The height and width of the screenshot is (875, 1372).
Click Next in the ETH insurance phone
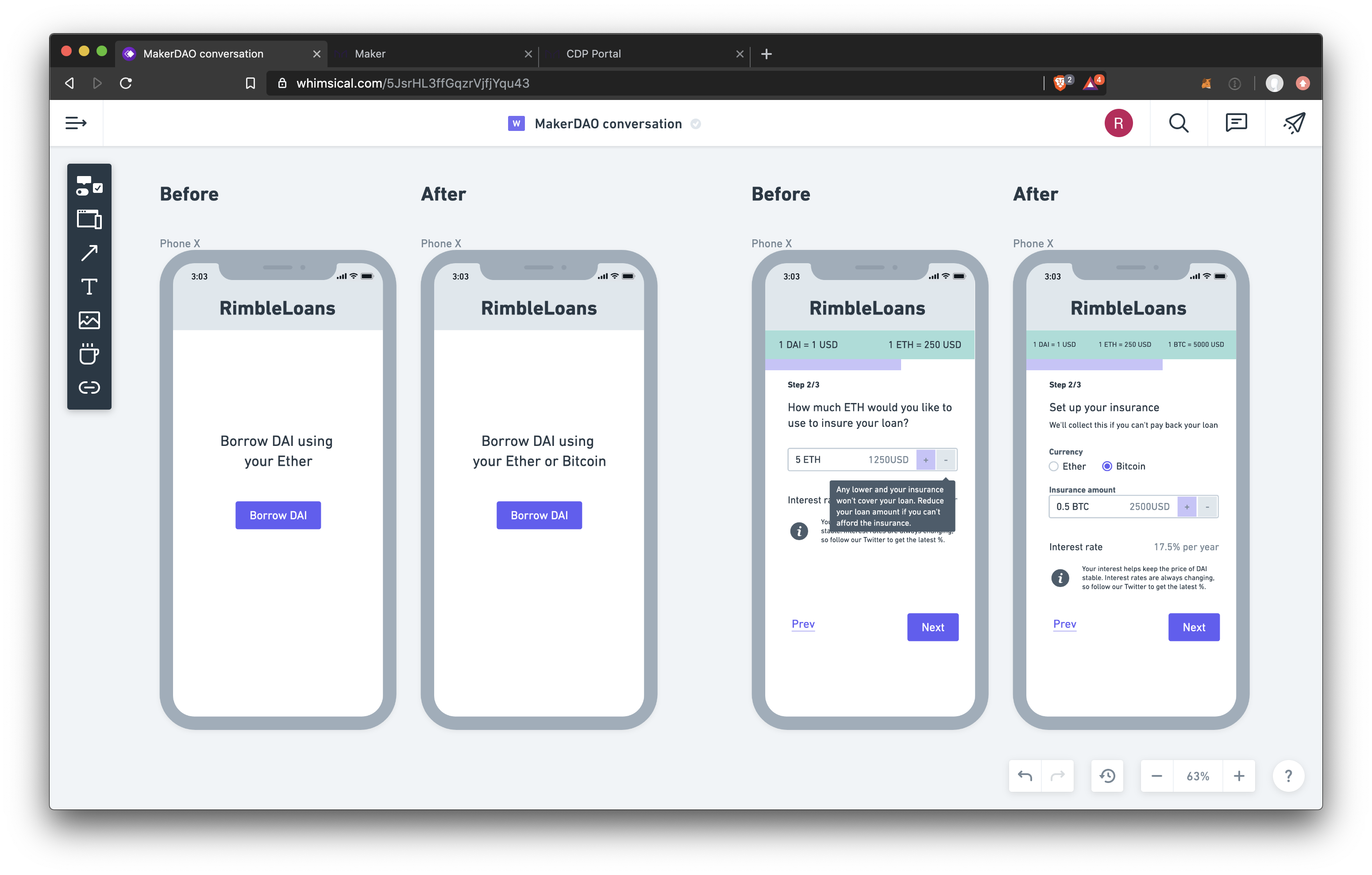tap(933, 627)
